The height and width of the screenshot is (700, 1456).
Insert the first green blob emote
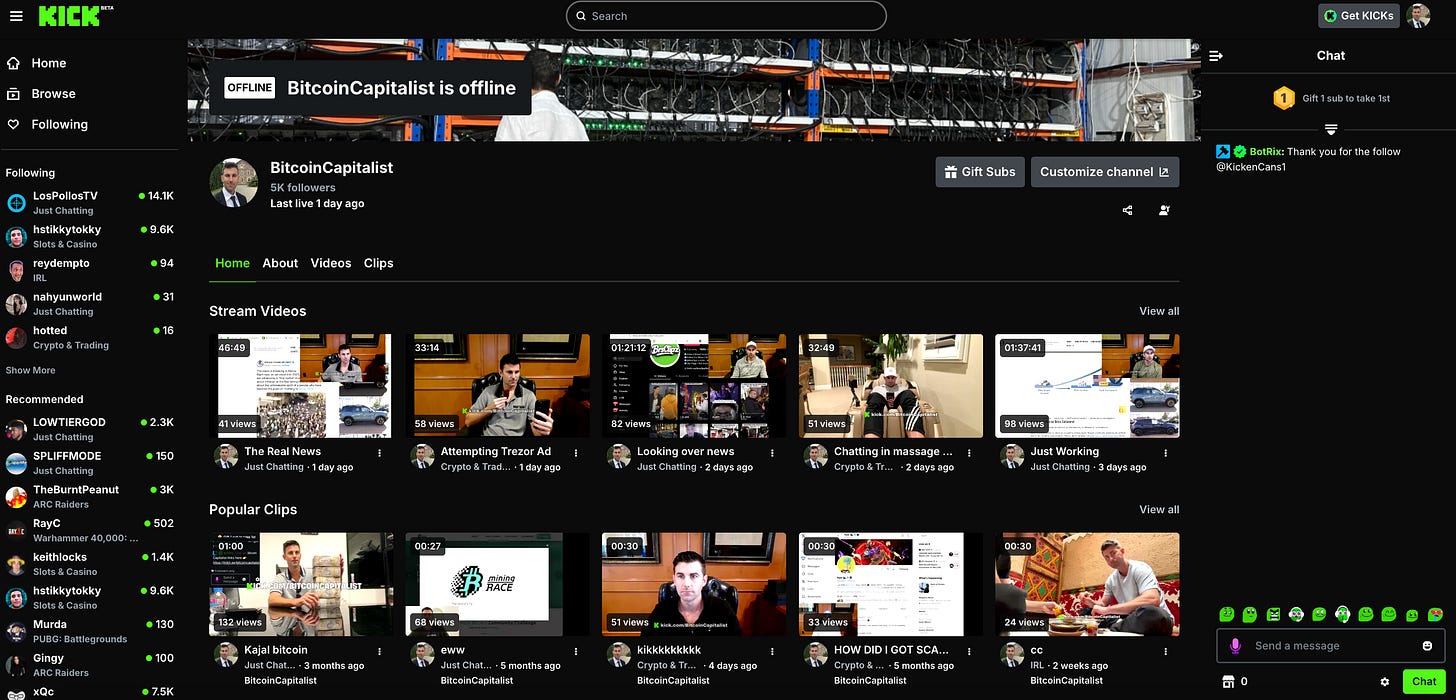tap(1226, 614)
